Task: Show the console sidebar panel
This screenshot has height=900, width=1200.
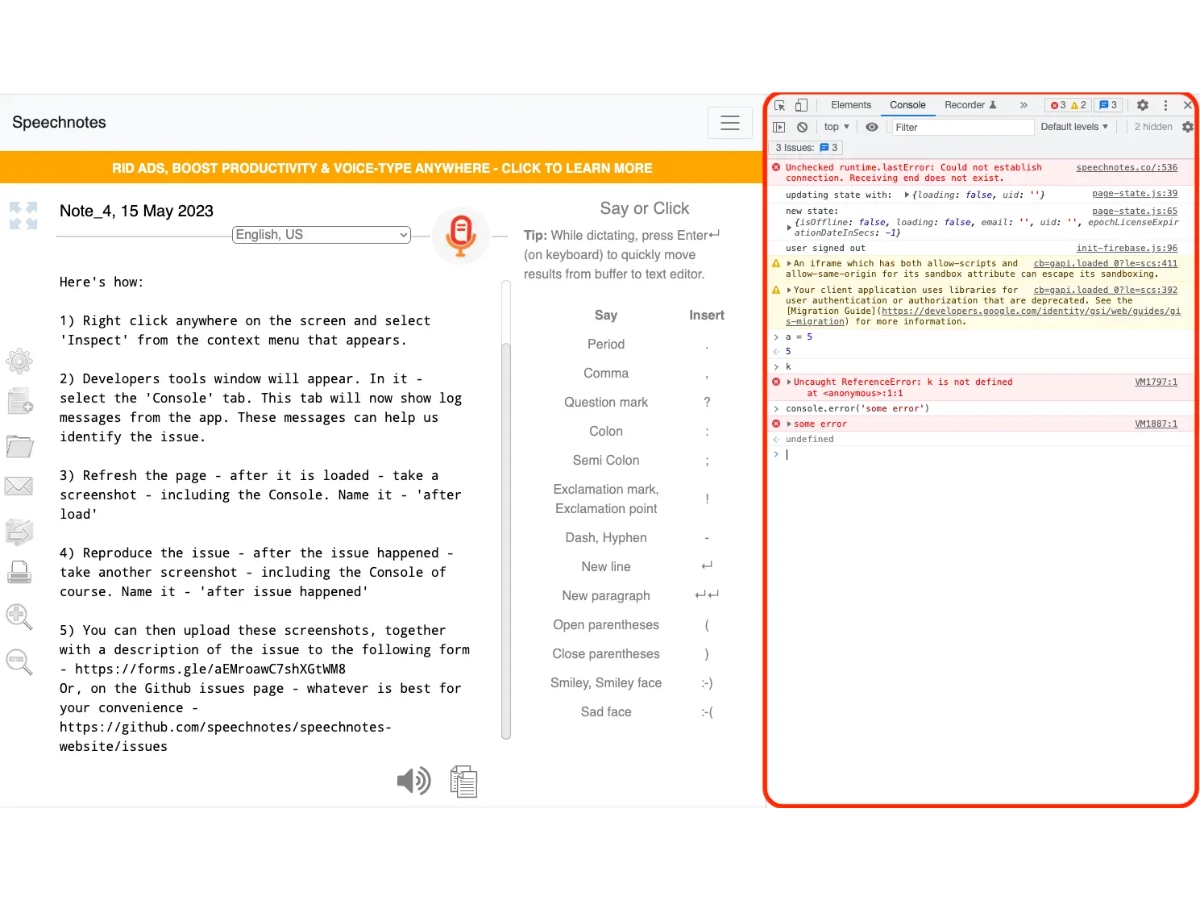Action: (x=780, y=127)
